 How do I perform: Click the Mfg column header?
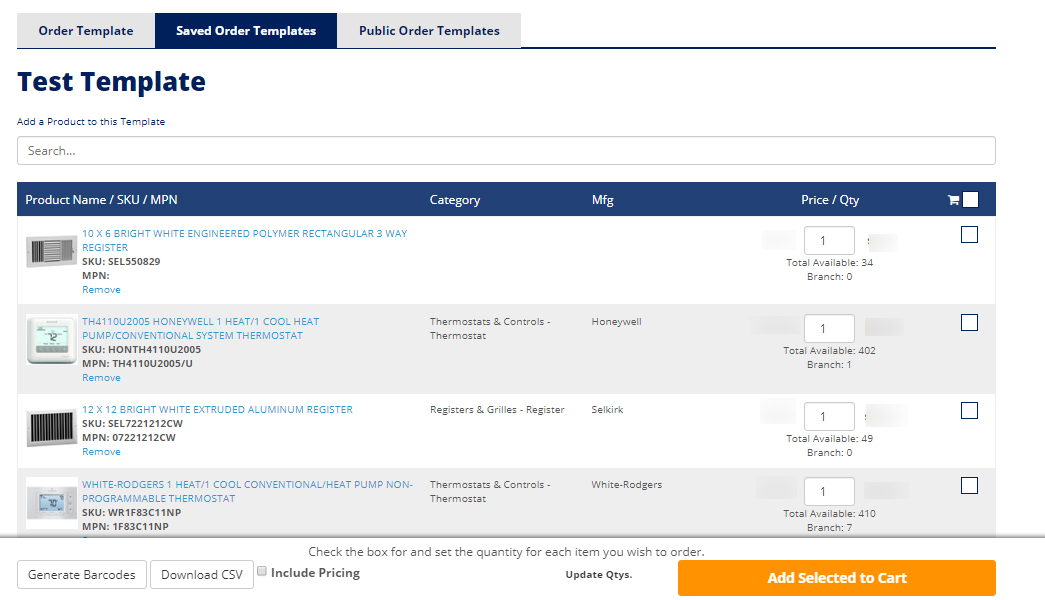(x=602, y=200)
